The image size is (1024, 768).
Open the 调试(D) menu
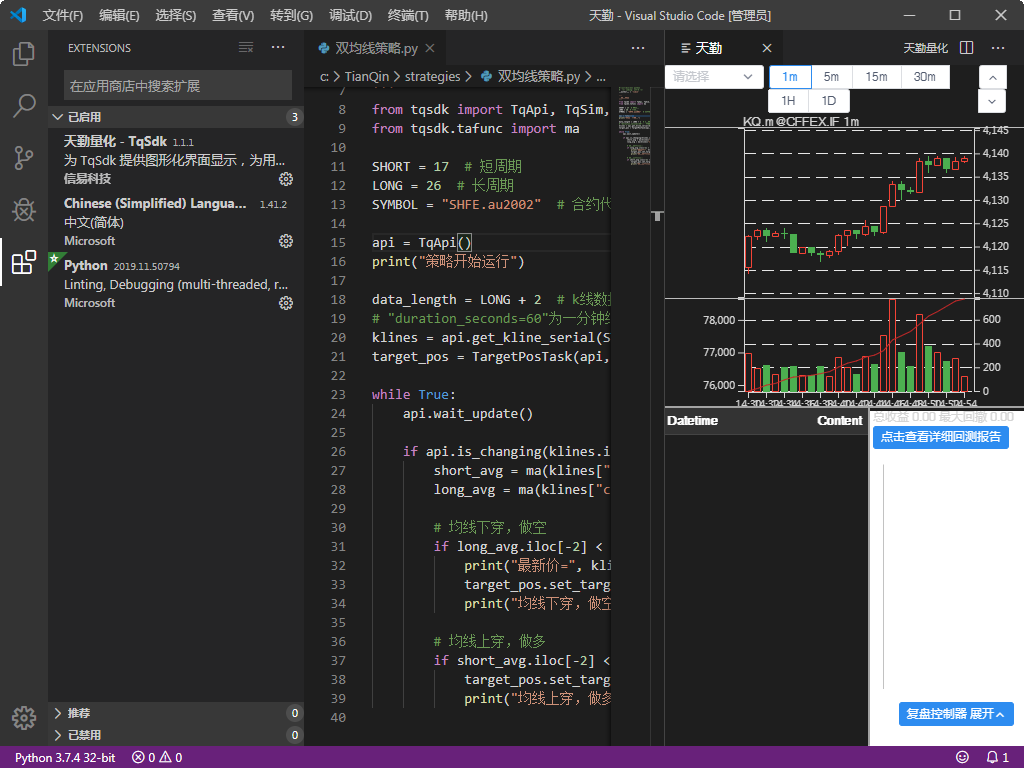[x=350, y=15]
